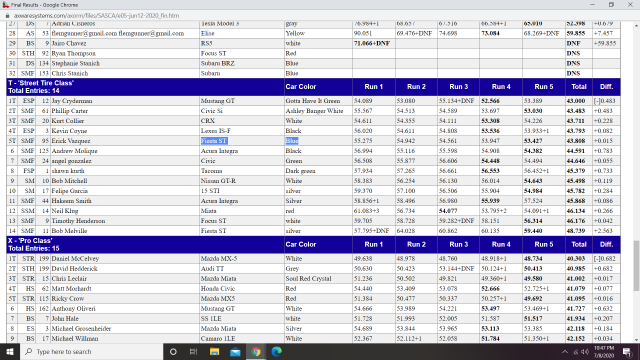Click driver name 'Kevin Coyne'

click(69, 131)
